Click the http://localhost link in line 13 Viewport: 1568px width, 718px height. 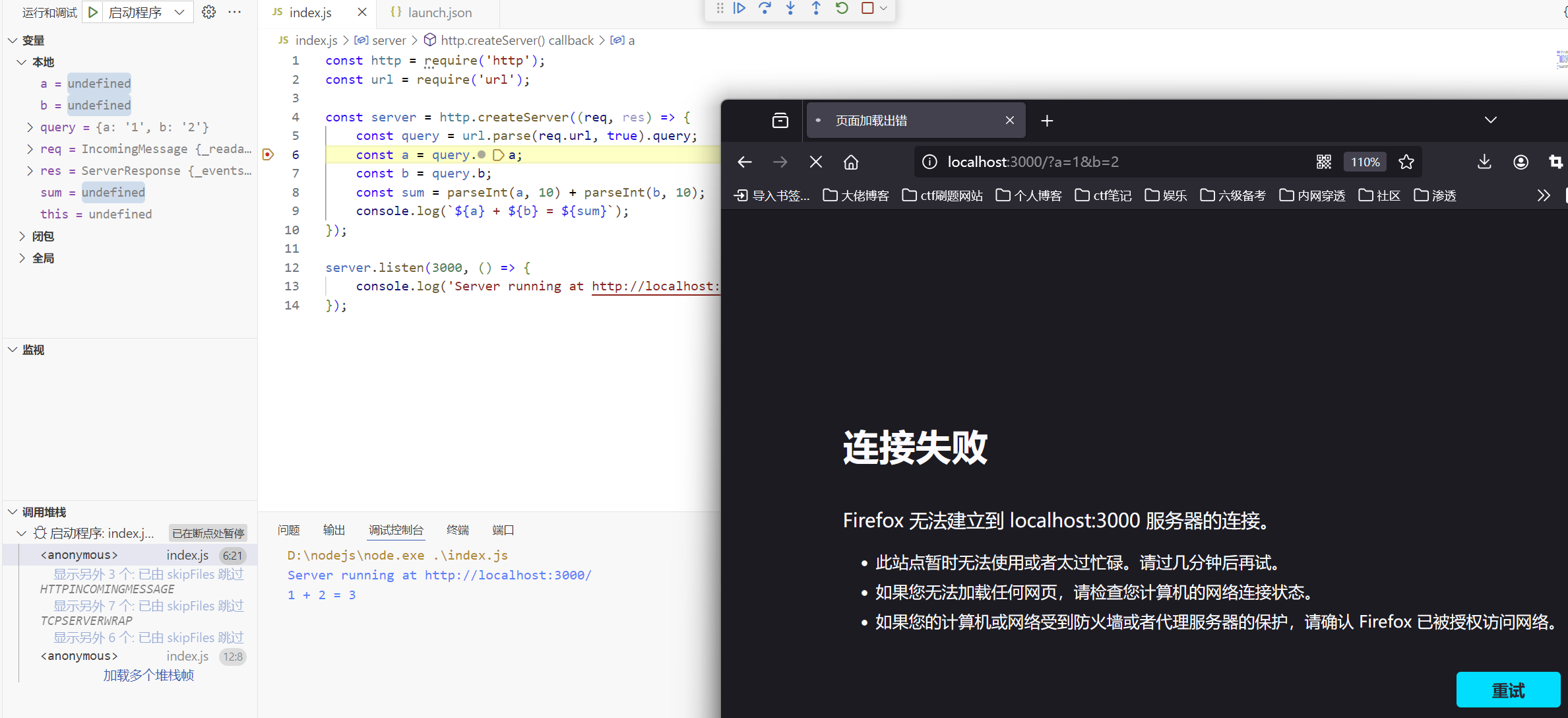pyautogui.click(x=655, y=286)
